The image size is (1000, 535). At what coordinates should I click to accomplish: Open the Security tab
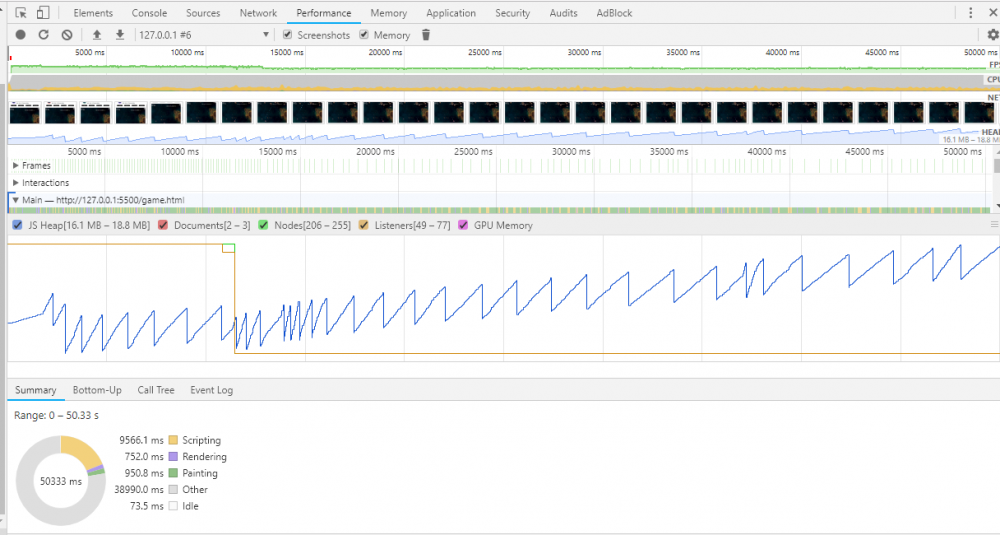[x=512, y=13]
